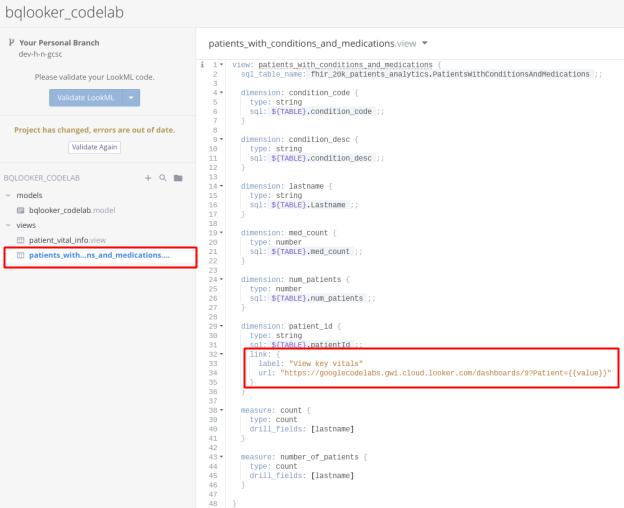Fold the count measure at line 38
This screenshot has height=508, width=624.
221,410
